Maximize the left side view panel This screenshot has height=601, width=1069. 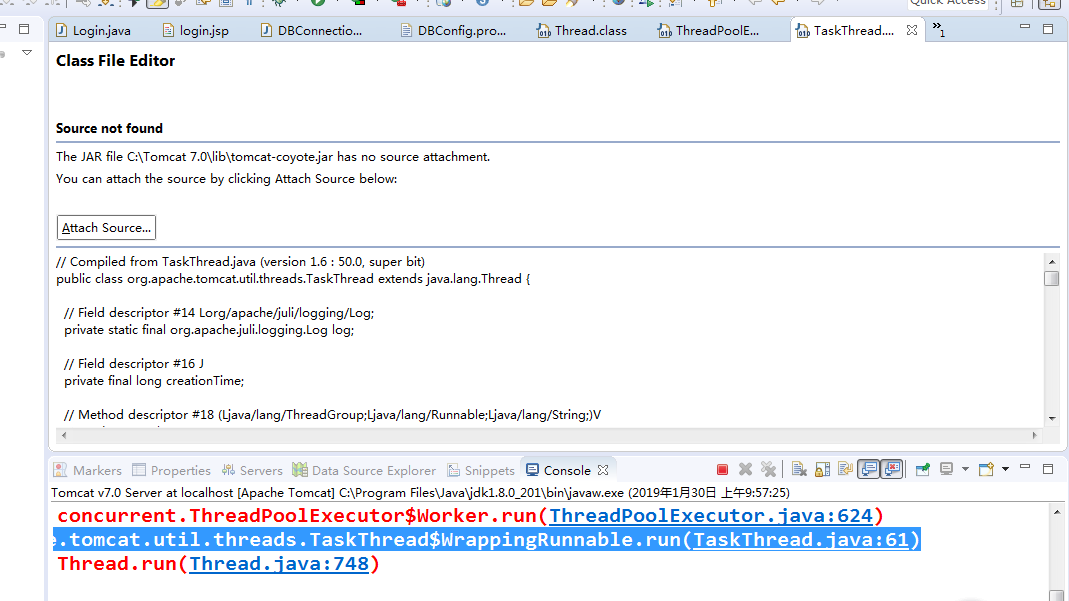(x=24, y=29)
